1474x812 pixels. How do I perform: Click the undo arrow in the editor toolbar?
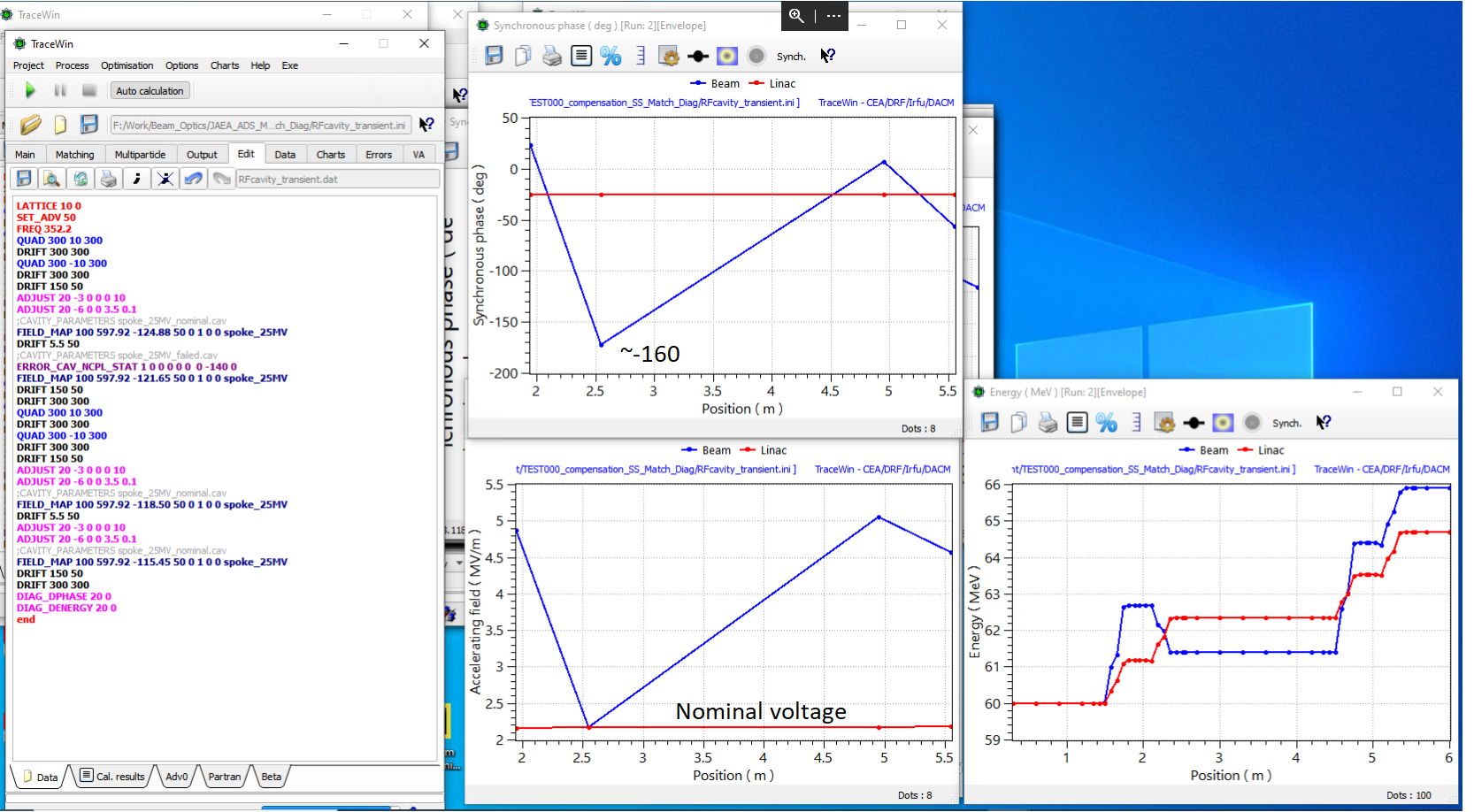click(194, 179)
